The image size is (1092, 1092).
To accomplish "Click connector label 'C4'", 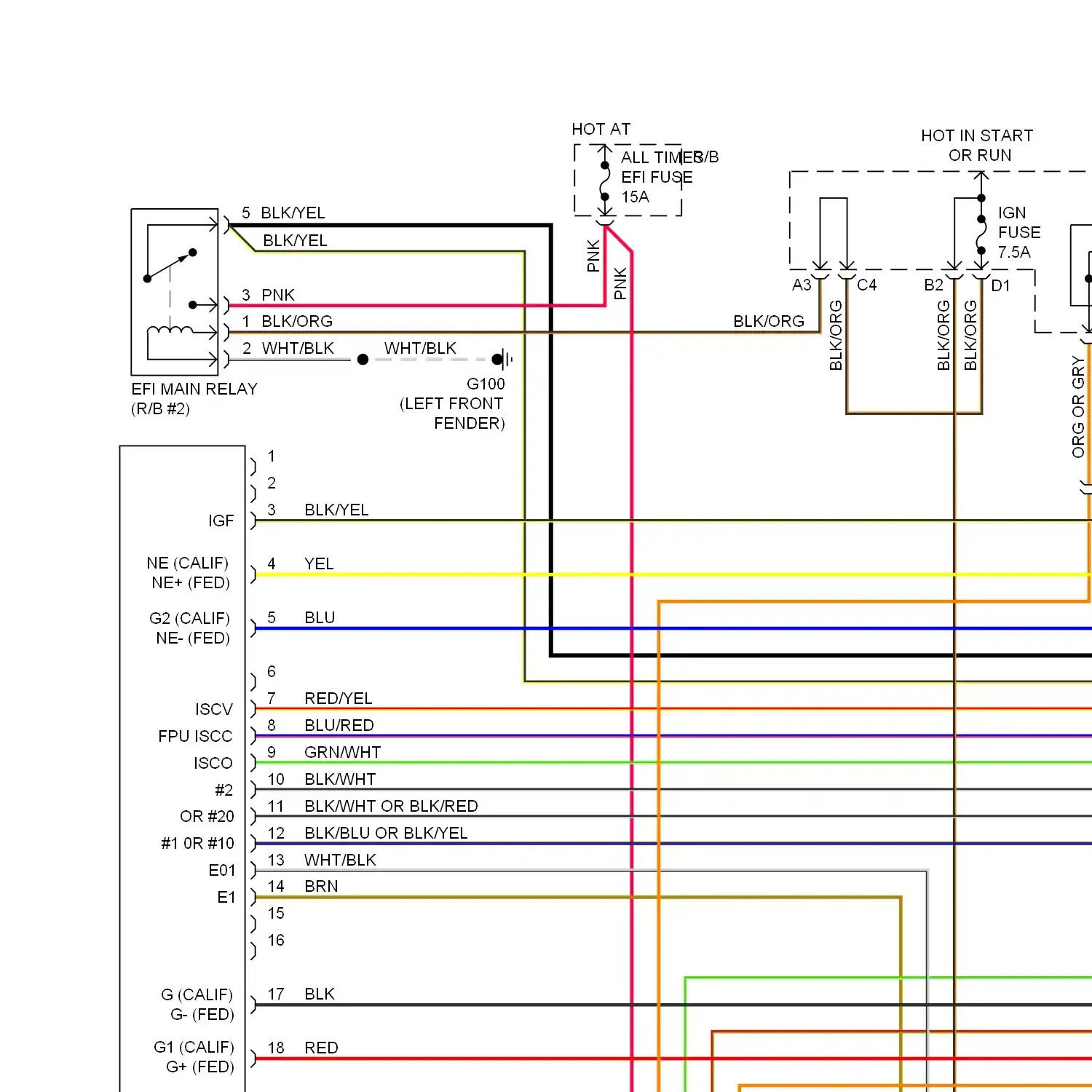I will click(x=867, y=285).
